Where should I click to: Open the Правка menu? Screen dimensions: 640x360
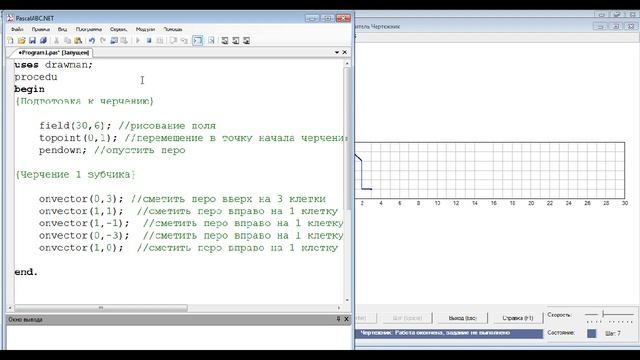click(x=40, y=29)
